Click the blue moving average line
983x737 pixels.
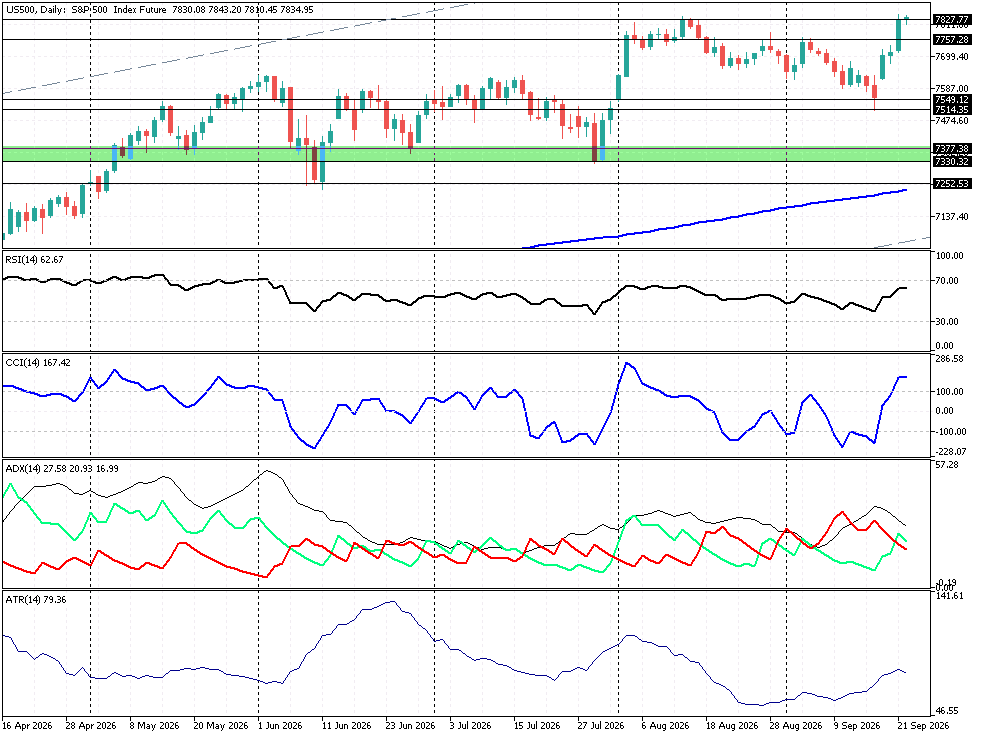point(715,221)
